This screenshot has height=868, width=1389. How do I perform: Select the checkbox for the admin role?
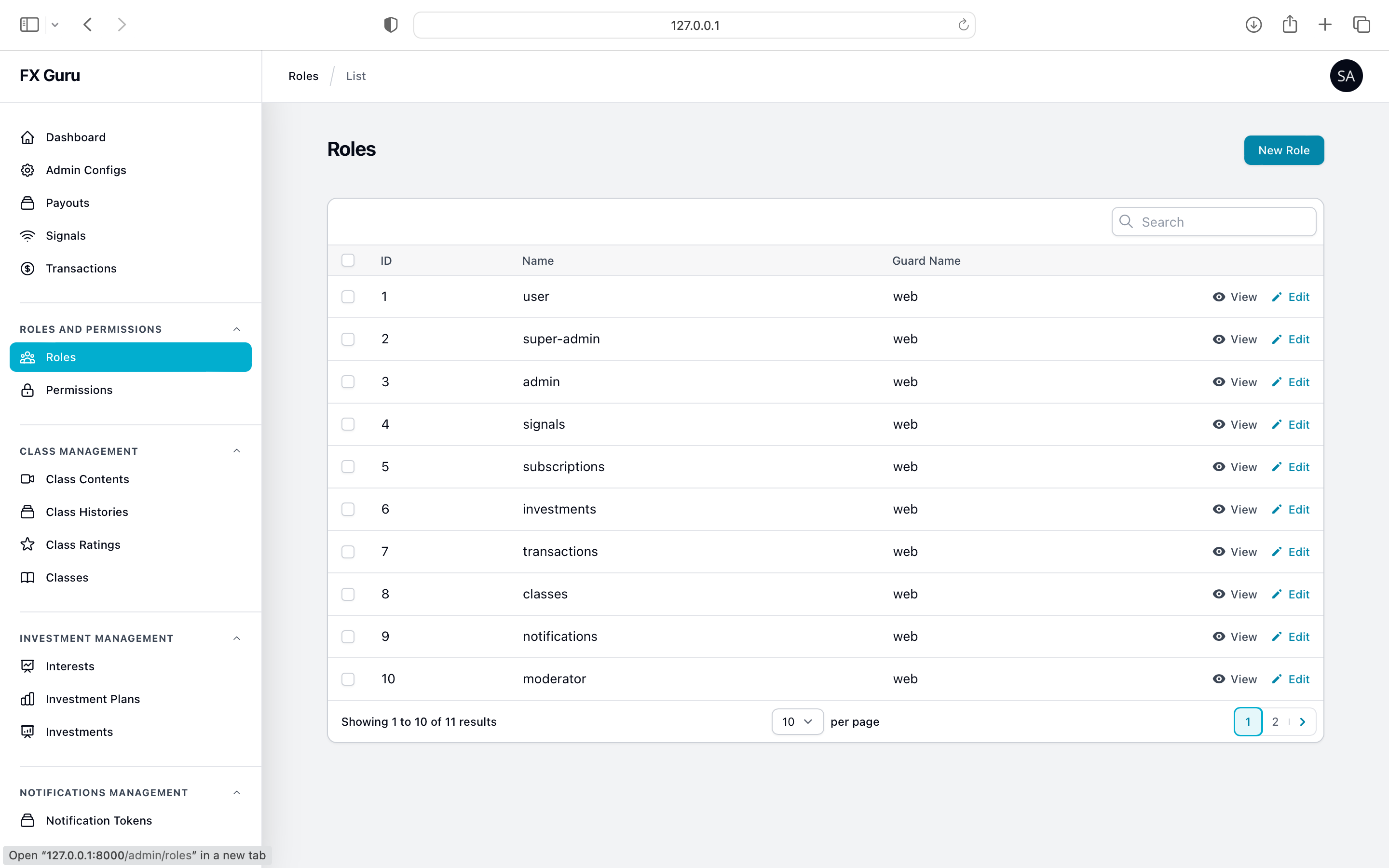pyautogui.click(x=348, y=382)
